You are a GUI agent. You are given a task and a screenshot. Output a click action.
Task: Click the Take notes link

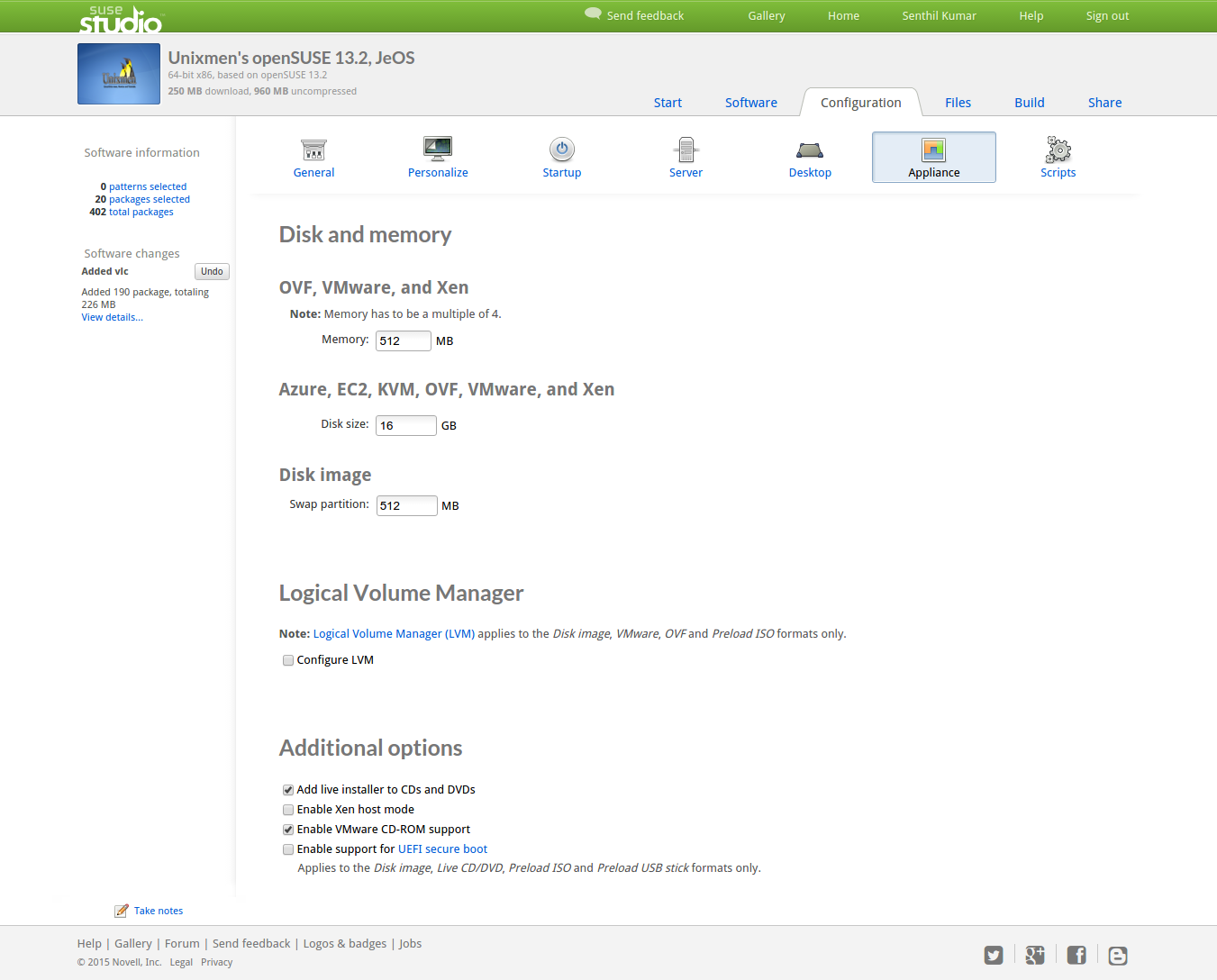click(x=159, y=911)
